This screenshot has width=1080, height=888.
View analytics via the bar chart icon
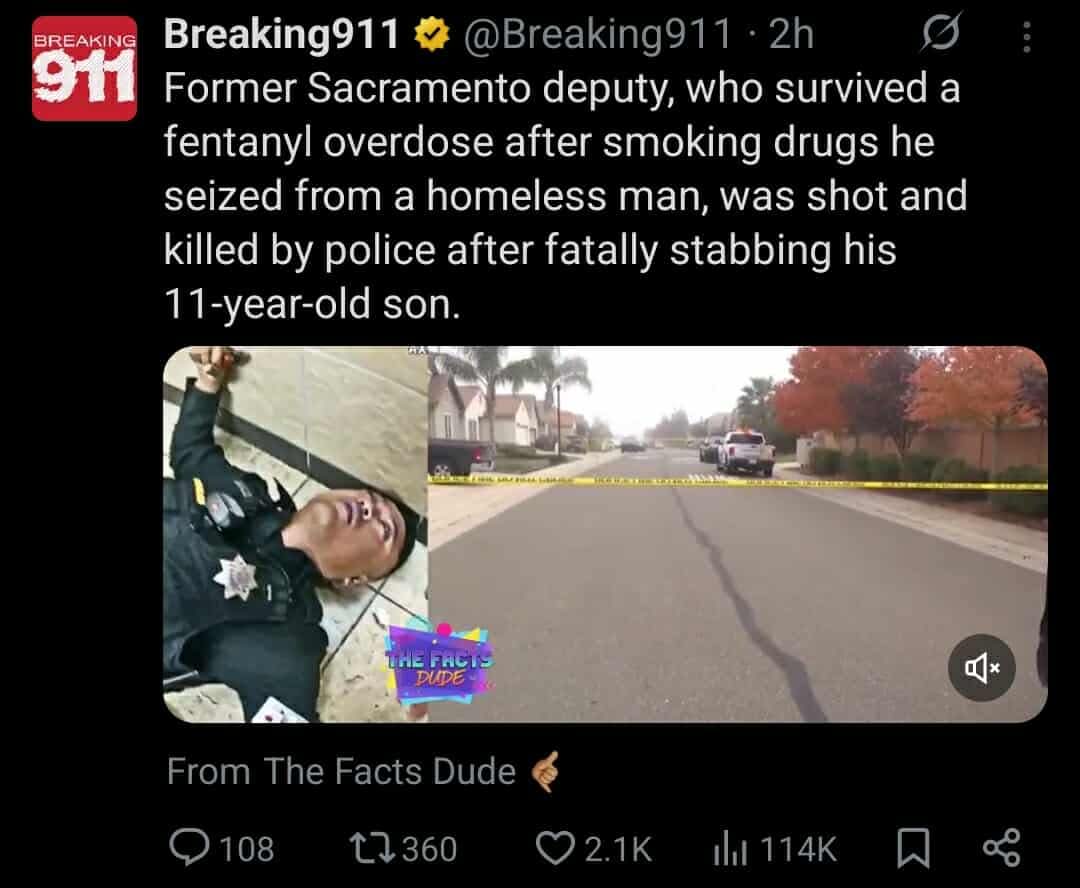(x=730, y=848)
